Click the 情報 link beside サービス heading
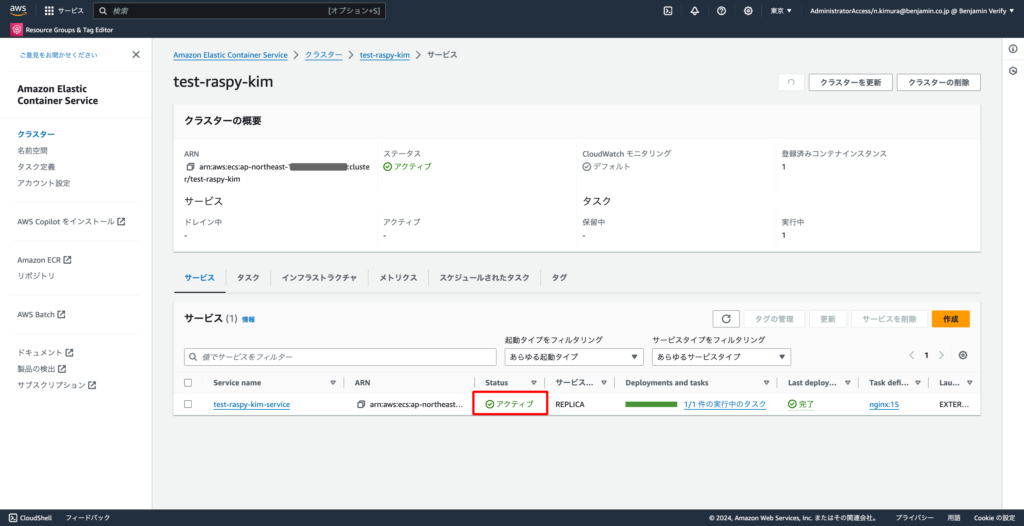 tap(248, 320)
